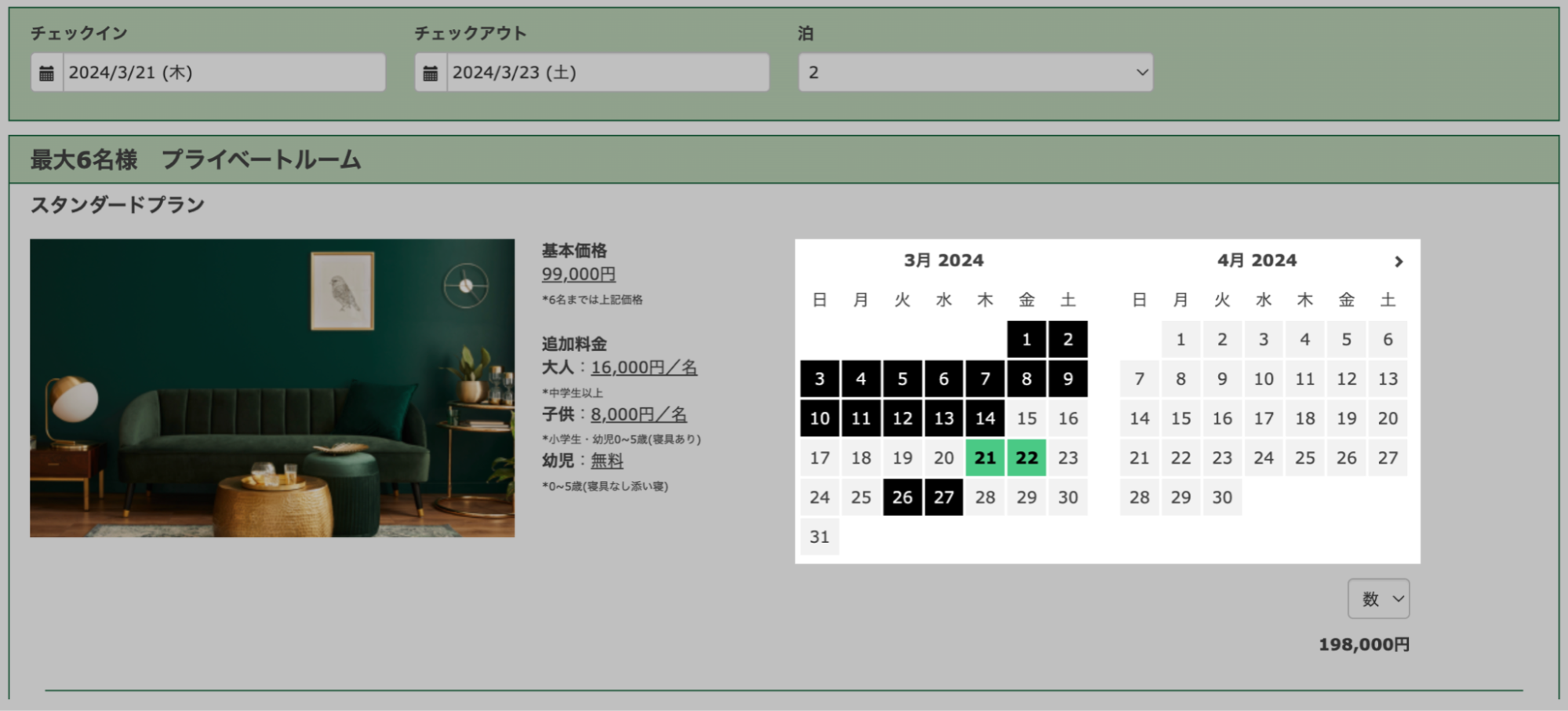Select March 22 in the calendar
1568x711 pixels.
click(1026, 458)
